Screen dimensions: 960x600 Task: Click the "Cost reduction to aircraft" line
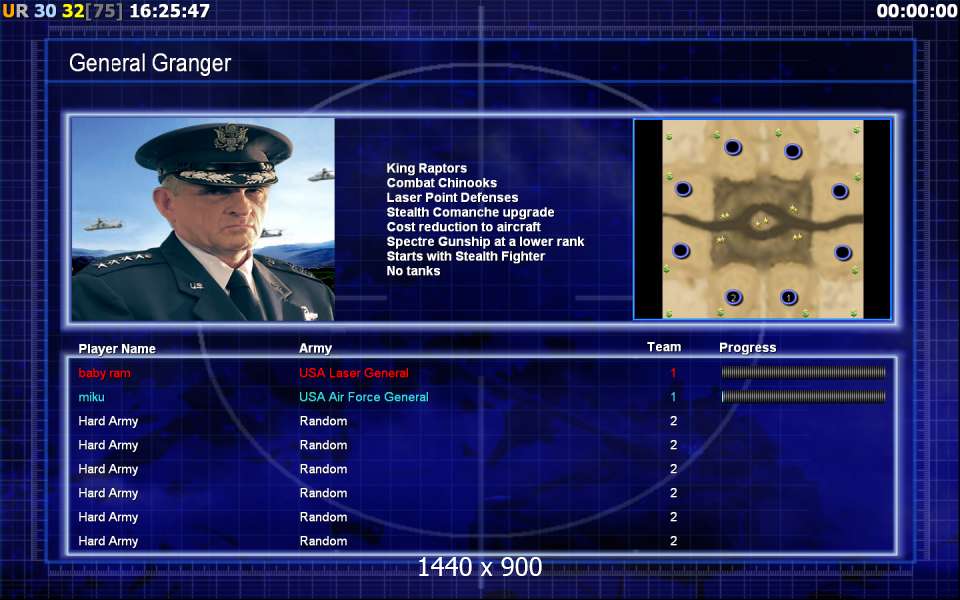(x=463, y=227)
